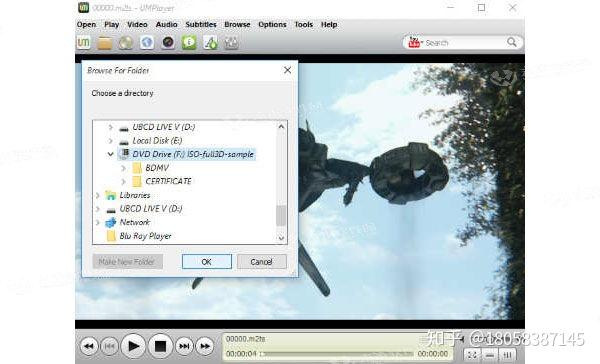Click Cancel in Browse For Folder dialog

pyautogui.click(x=261, y=262)
